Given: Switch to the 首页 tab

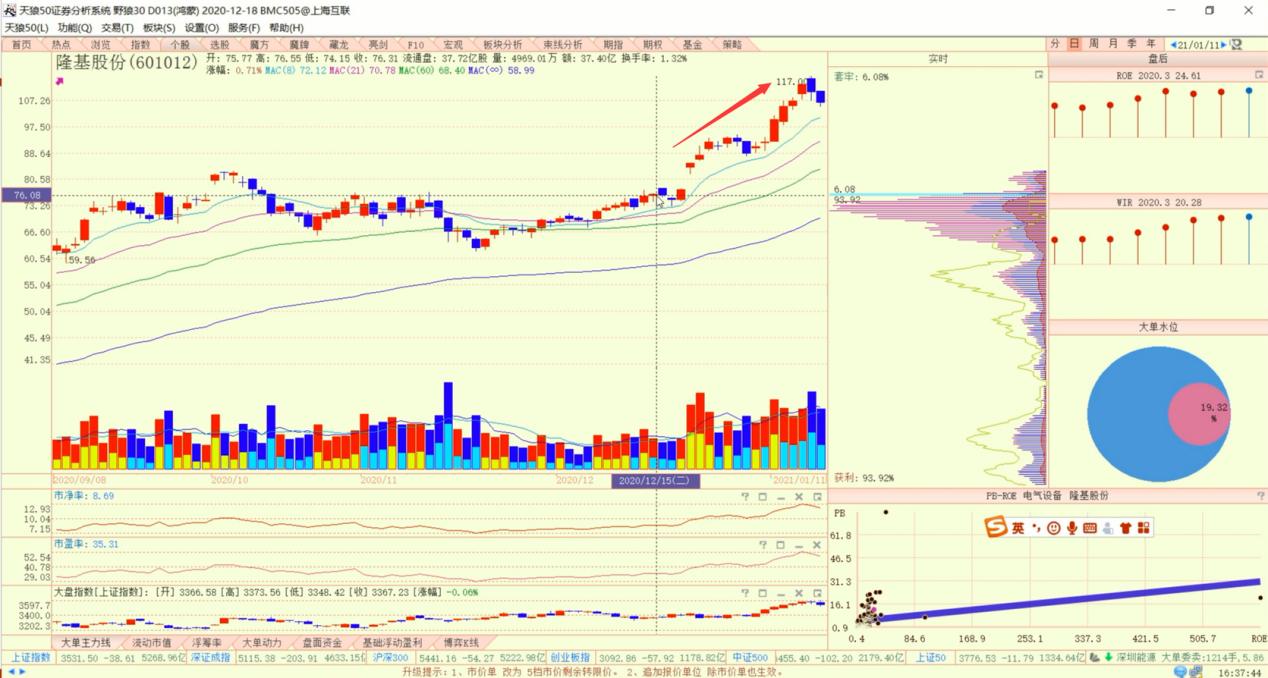Looking at the screenshot, I should (22, 45).
